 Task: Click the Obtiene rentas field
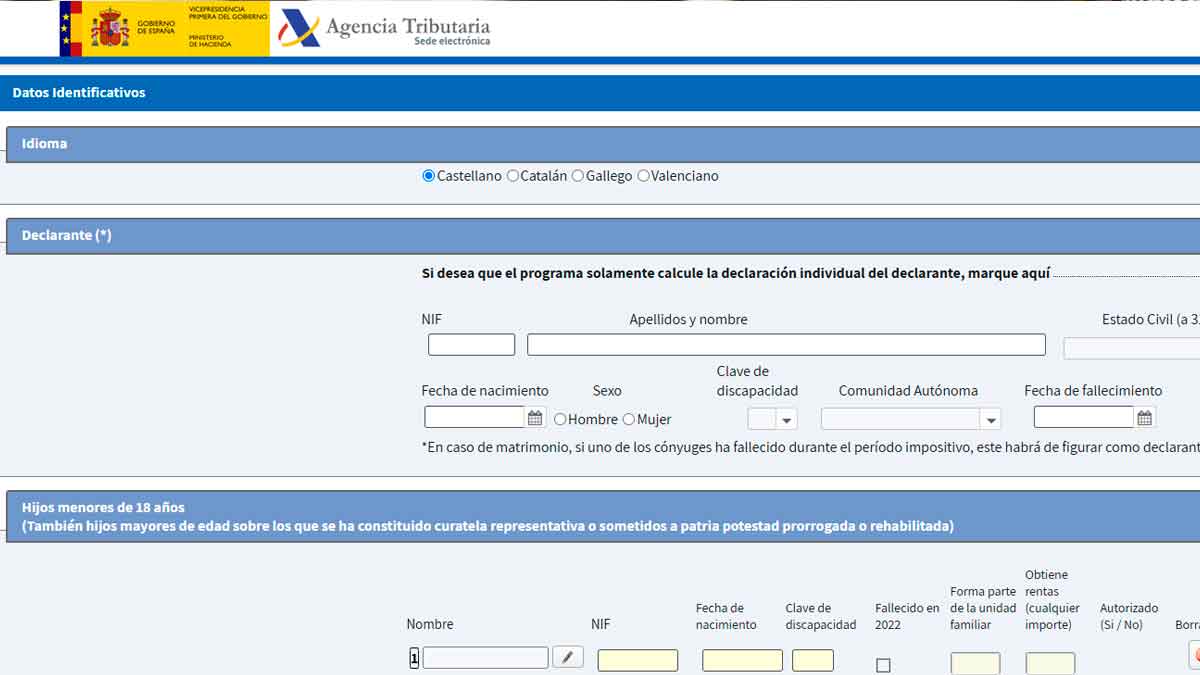(1050, 663)
